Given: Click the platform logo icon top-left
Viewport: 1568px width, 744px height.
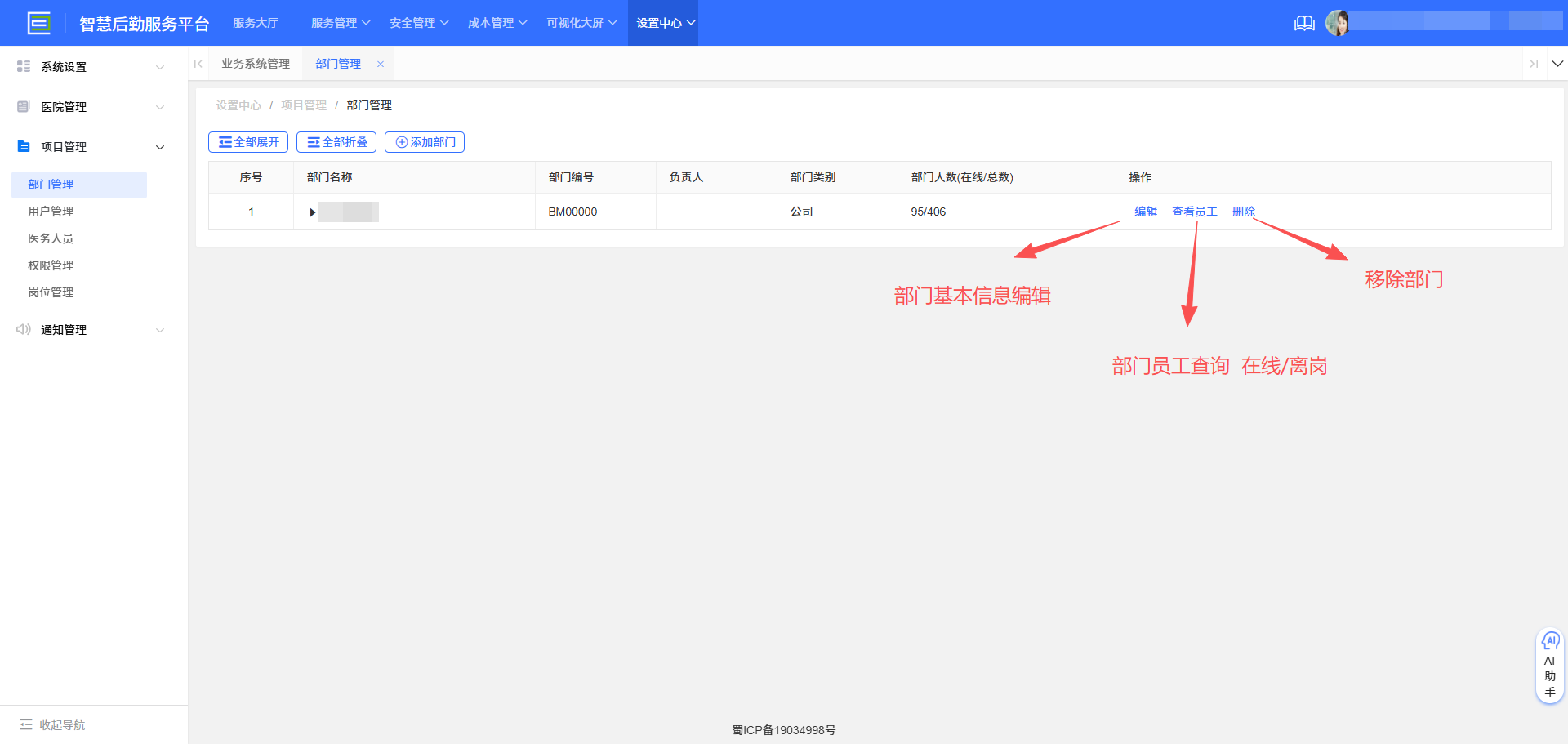Looking at the screenshot, I should (40, 22).
